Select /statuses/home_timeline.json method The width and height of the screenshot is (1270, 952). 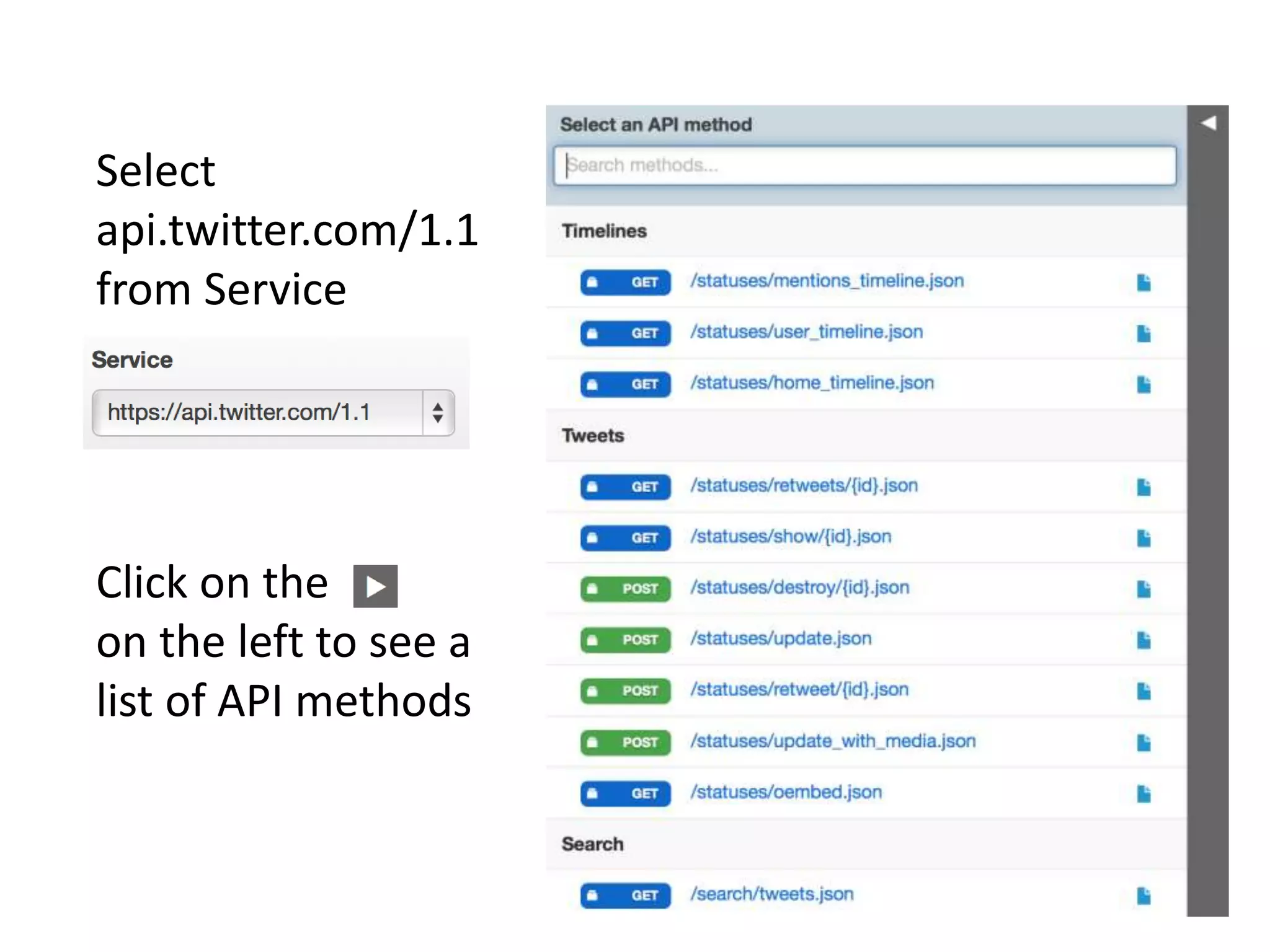tap(812, 383)
